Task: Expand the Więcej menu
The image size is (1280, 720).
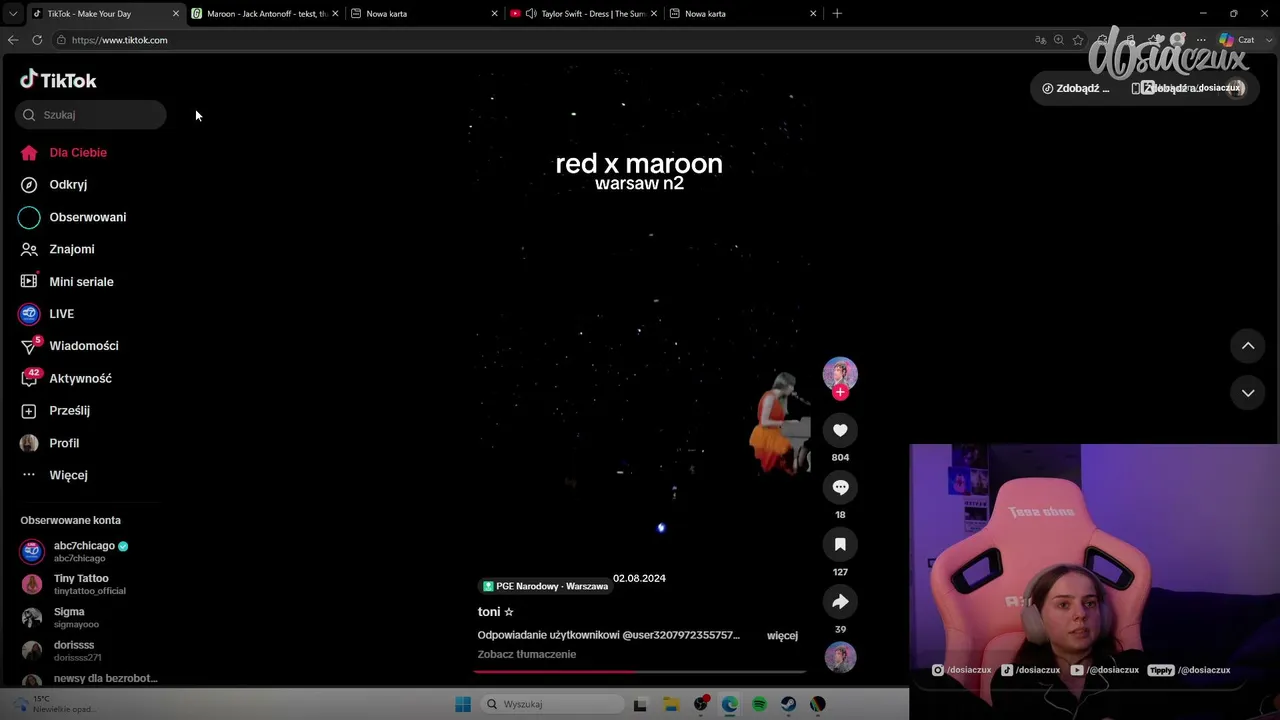Action: (68, 475)
